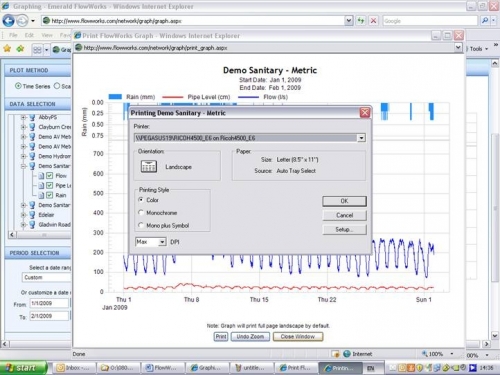Image resolution: width=500 pixels, height=375 pixels.
Task: Click the Edelair station icon
Action: (32, 215)
